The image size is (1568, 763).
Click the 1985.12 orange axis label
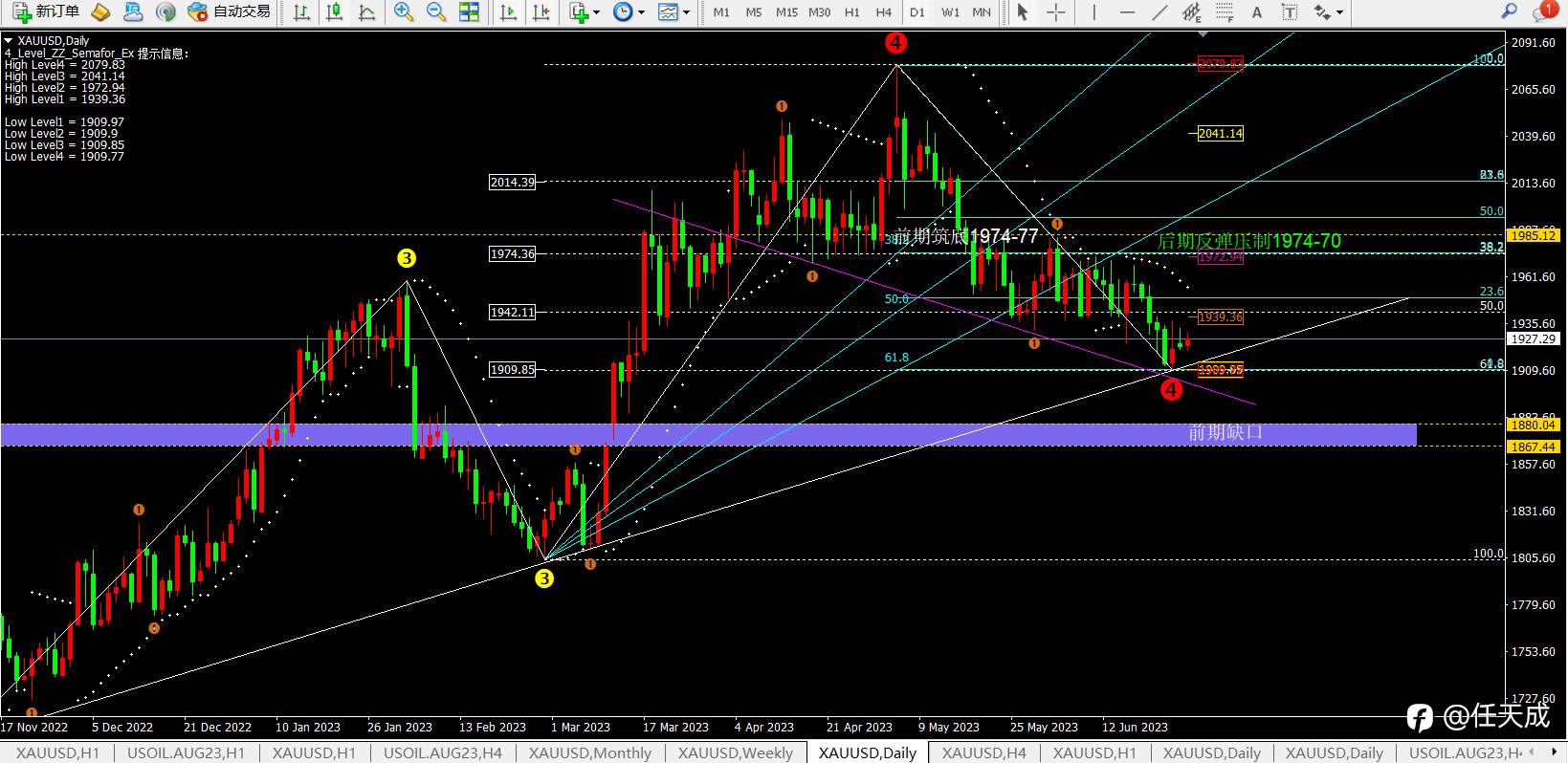(x=1534, y=234)
